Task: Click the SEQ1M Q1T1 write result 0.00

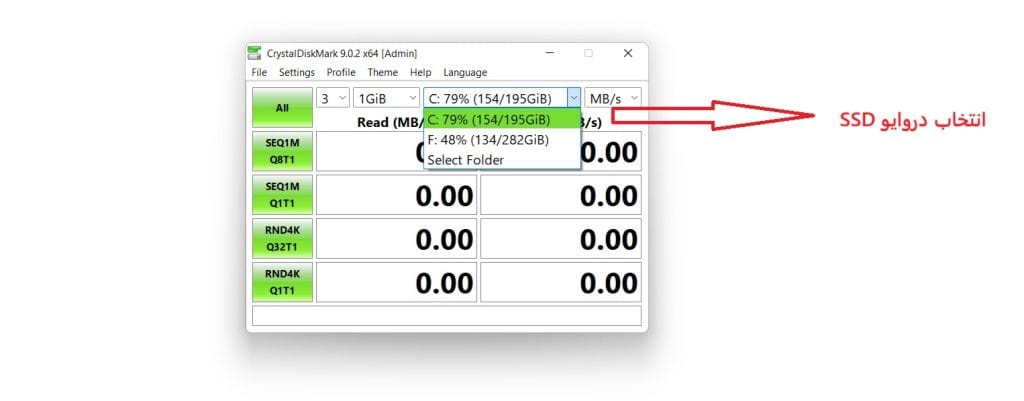Action: point(561,195)
